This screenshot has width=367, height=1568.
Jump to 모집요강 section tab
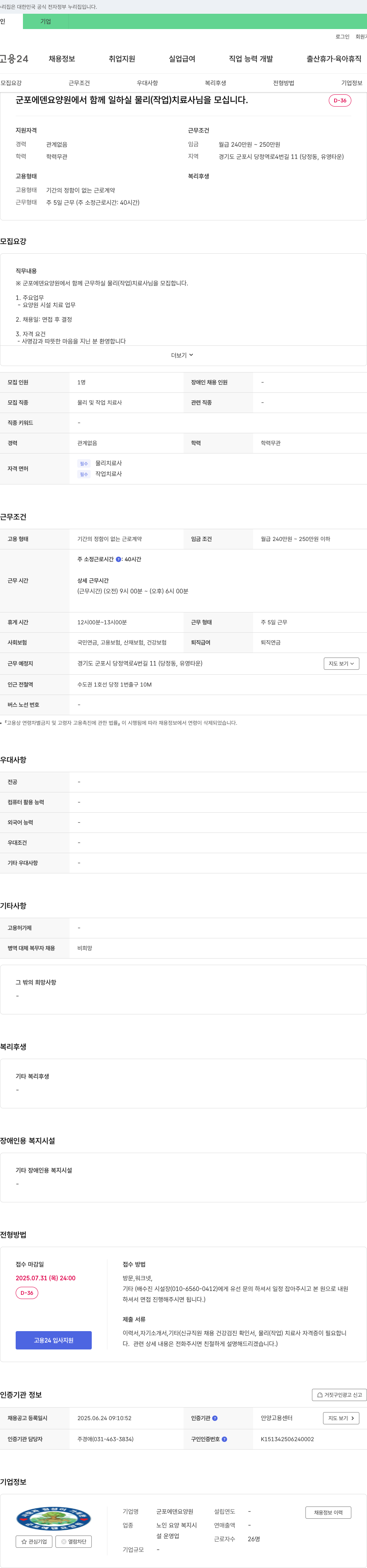[11, 83]
